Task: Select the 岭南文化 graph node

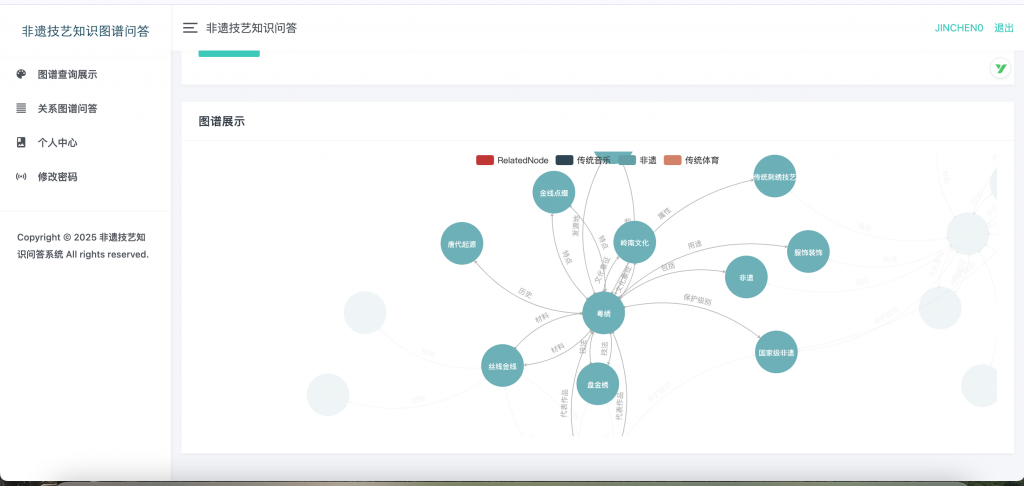Action: tap(634, 242)
